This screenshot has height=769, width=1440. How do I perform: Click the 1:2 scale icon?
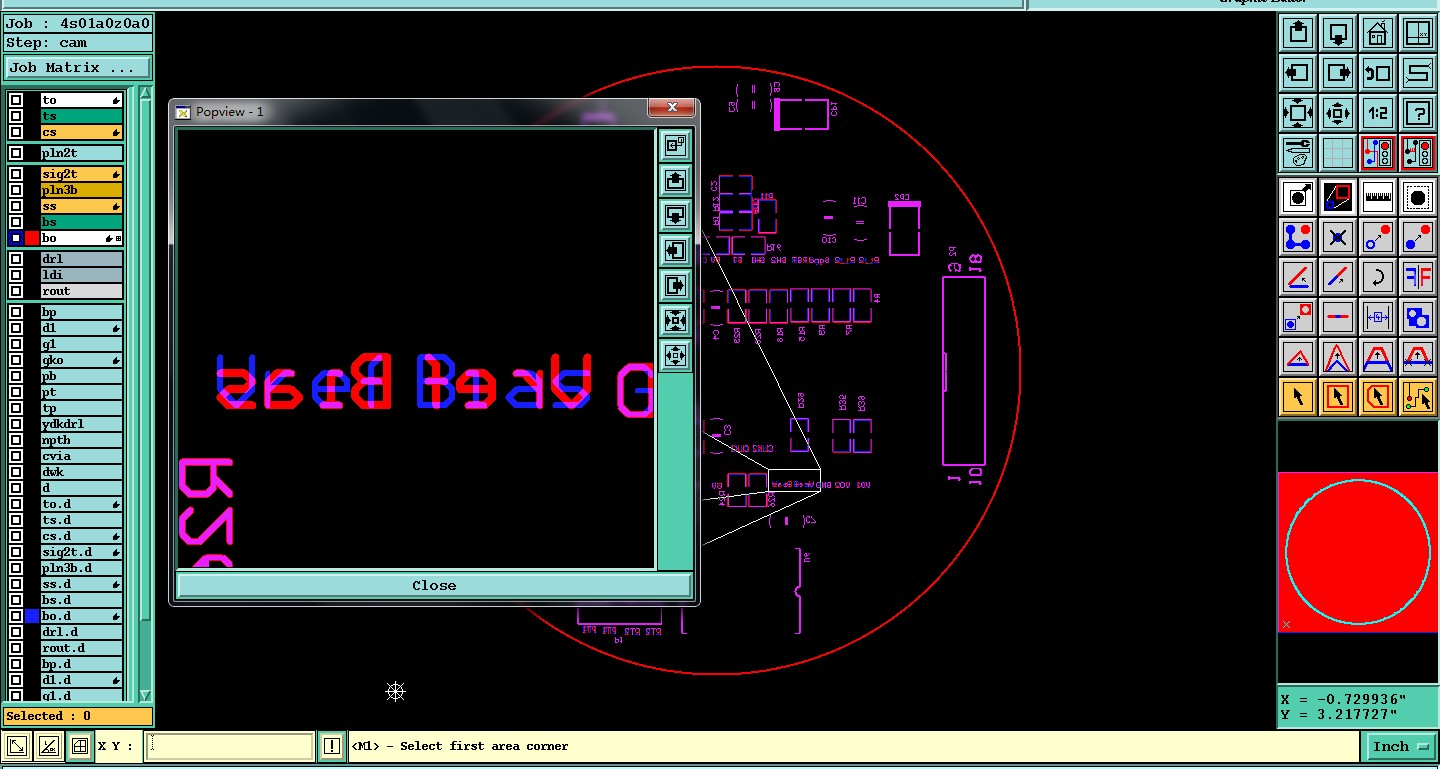[1378, 113]
